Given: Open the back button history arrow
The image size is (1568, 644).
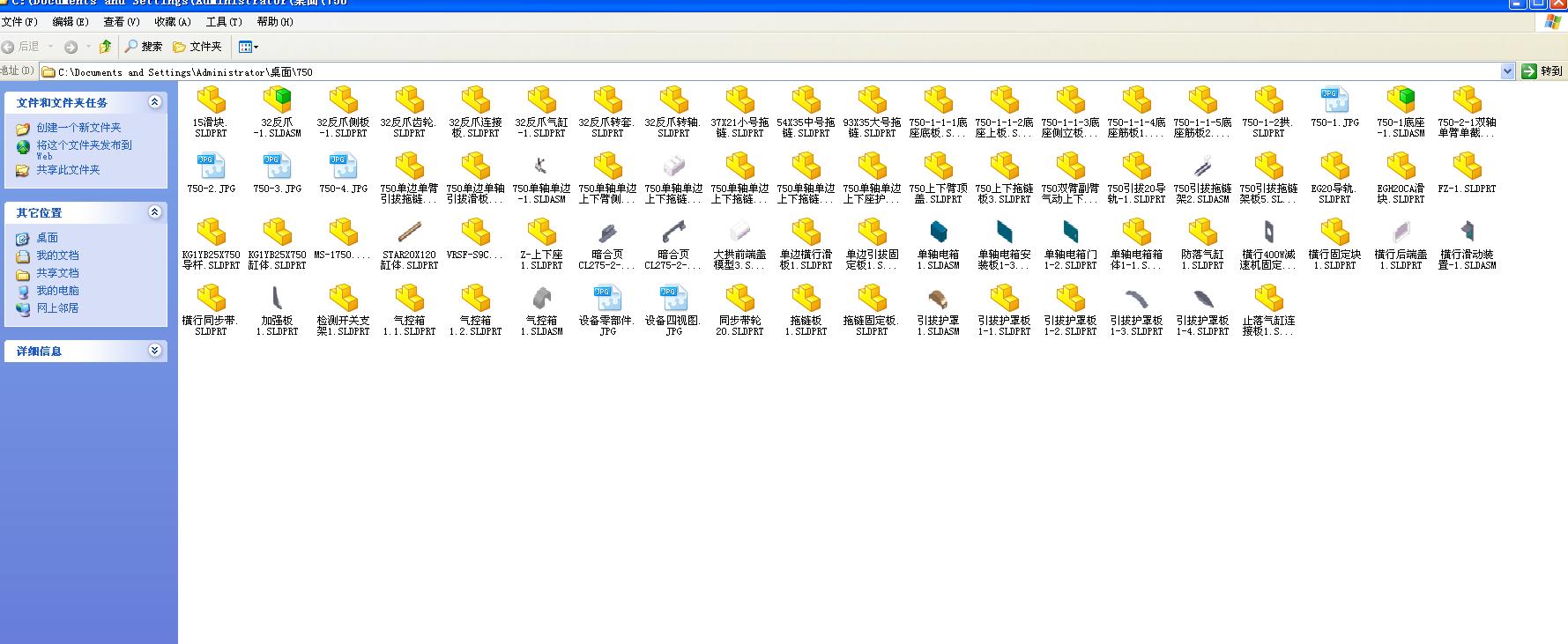Looking at the screenshot, I should pyautogui.click(x=50, y=46).
